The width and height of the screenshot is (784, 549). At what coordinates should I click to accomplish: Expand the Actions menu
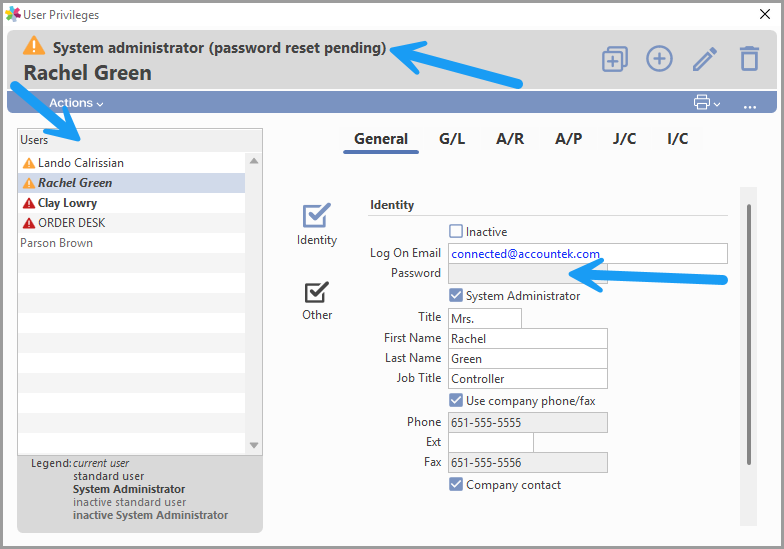[76, 103]
